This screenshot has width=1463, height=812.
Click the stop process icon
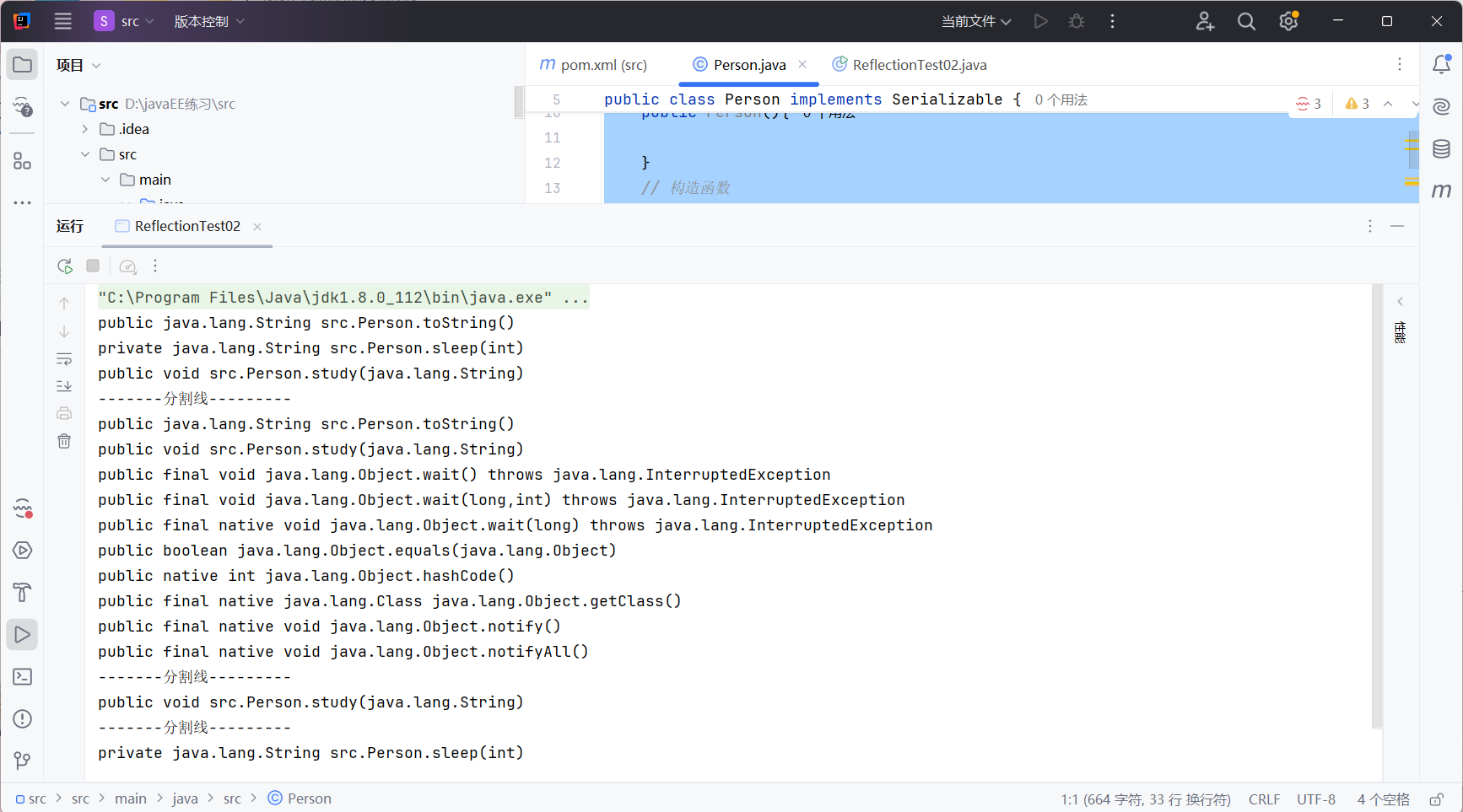click(93, 266)
